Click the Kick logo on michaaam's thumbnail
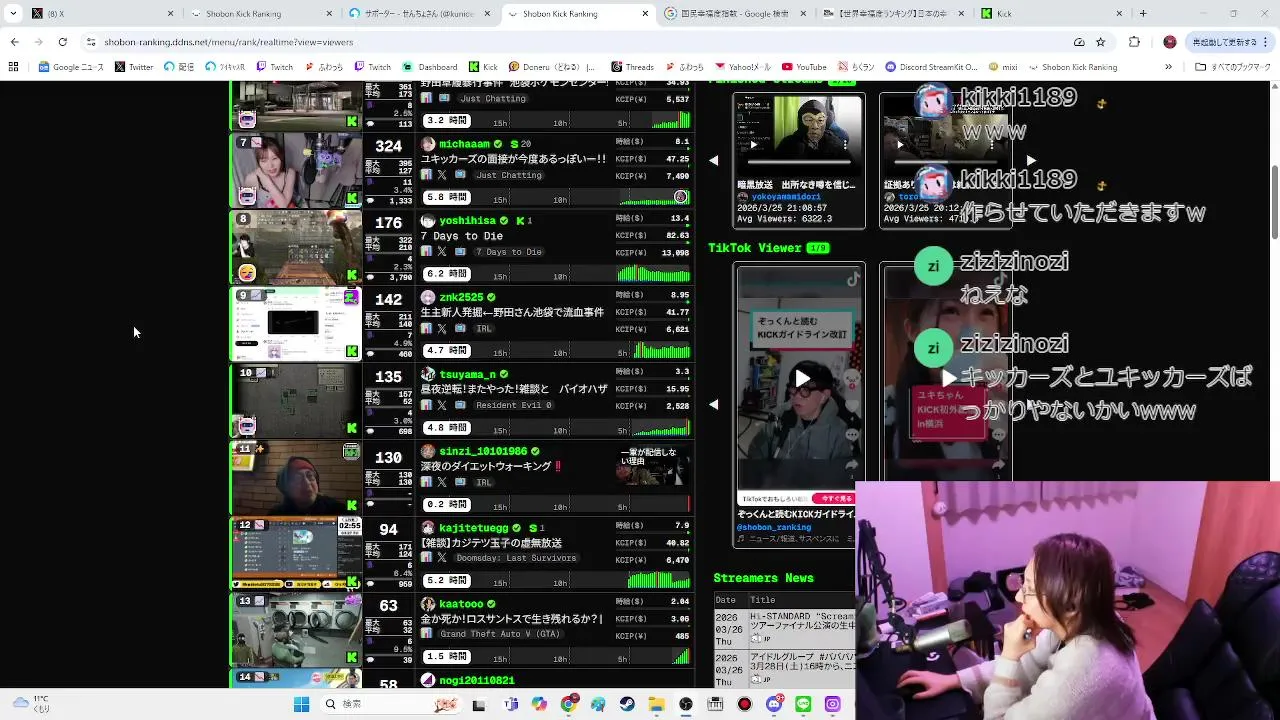 click(x=352, y=198)
